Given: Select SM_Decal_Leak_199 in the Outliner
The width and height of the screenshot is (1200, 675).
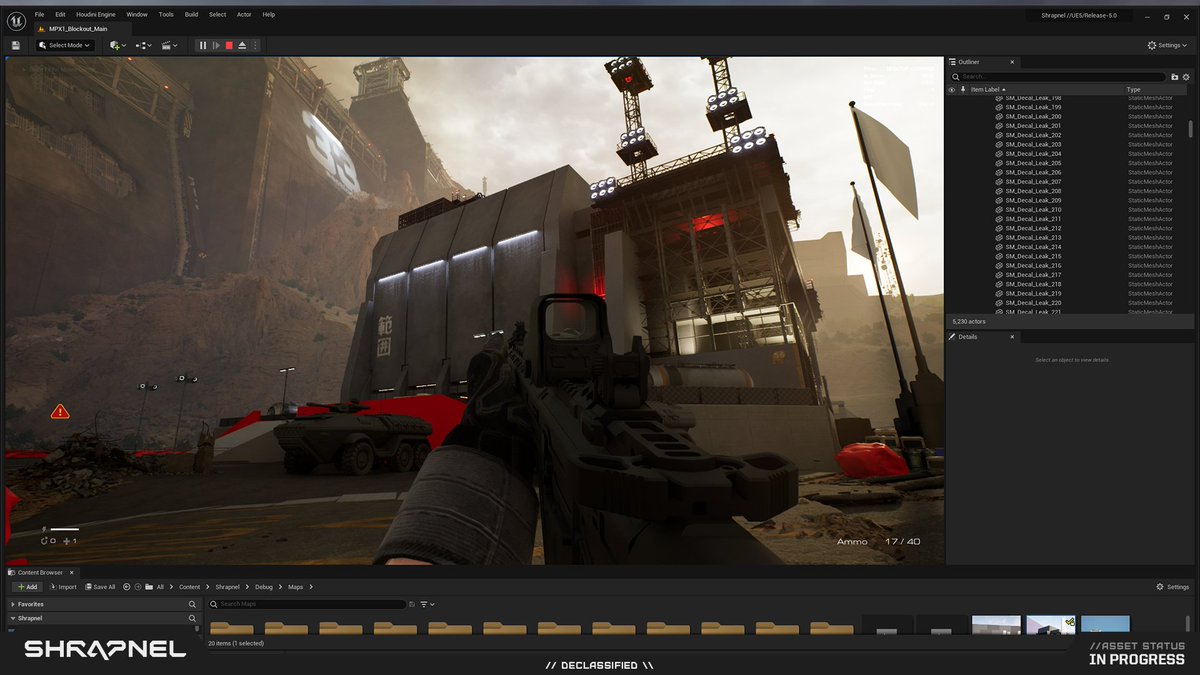Looking at the screenshot, I should (x=1033, y=107).
